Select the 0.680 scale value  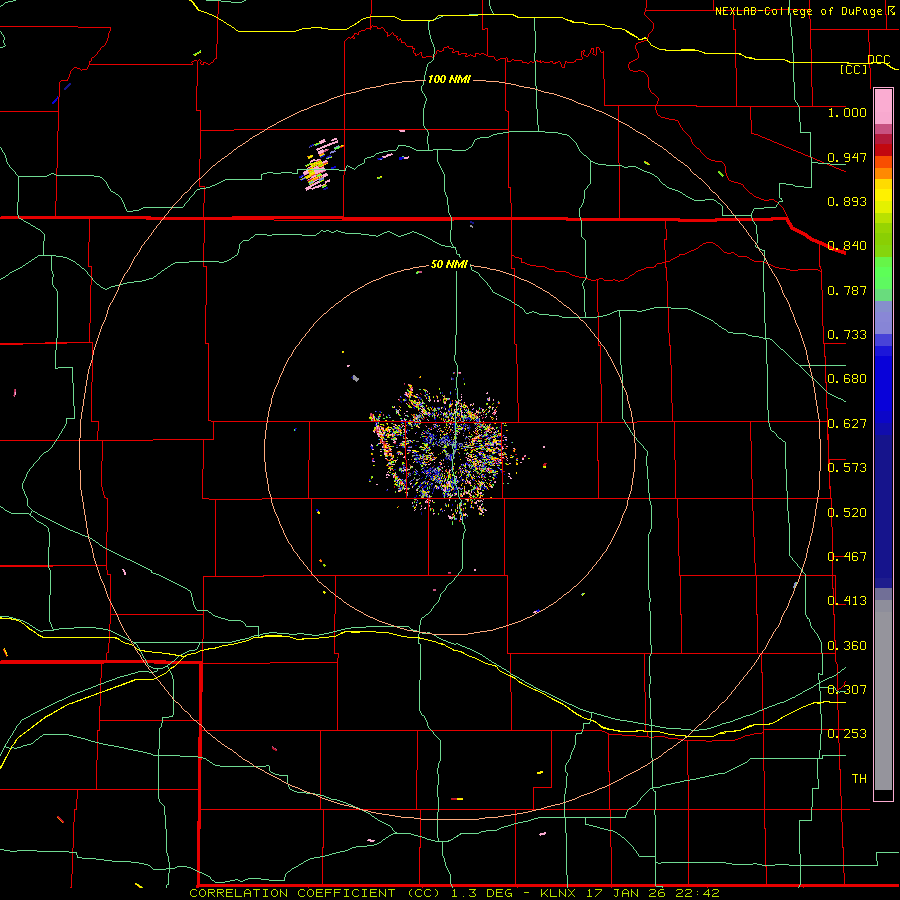tap(847, 379)
